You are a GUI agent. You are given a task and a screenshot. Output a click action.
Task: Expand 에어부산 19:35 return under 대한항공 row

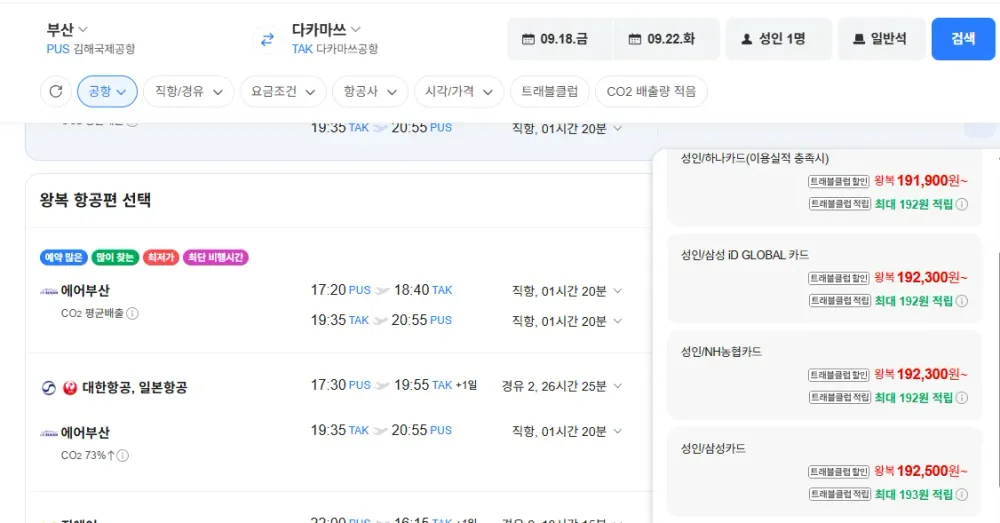617,431
